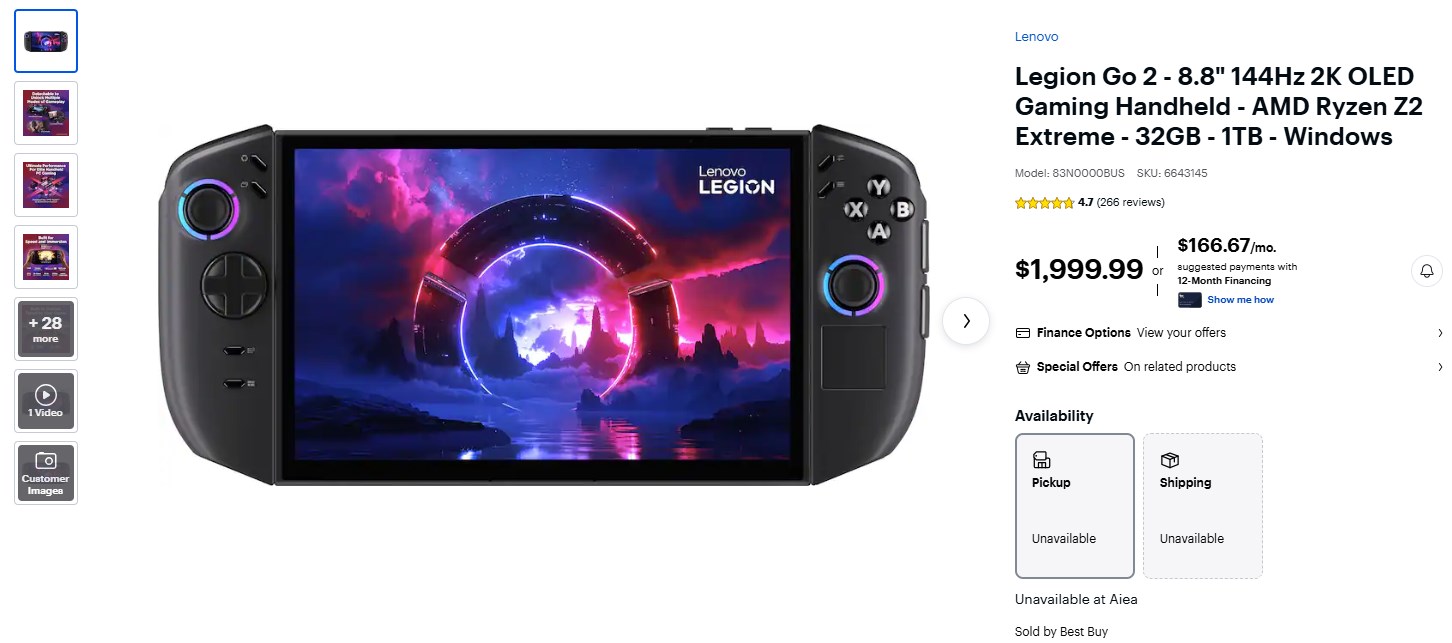Expand Finance Options chevron arrow
This screenshot has height=643, width=1452.
coord(1440,333)
